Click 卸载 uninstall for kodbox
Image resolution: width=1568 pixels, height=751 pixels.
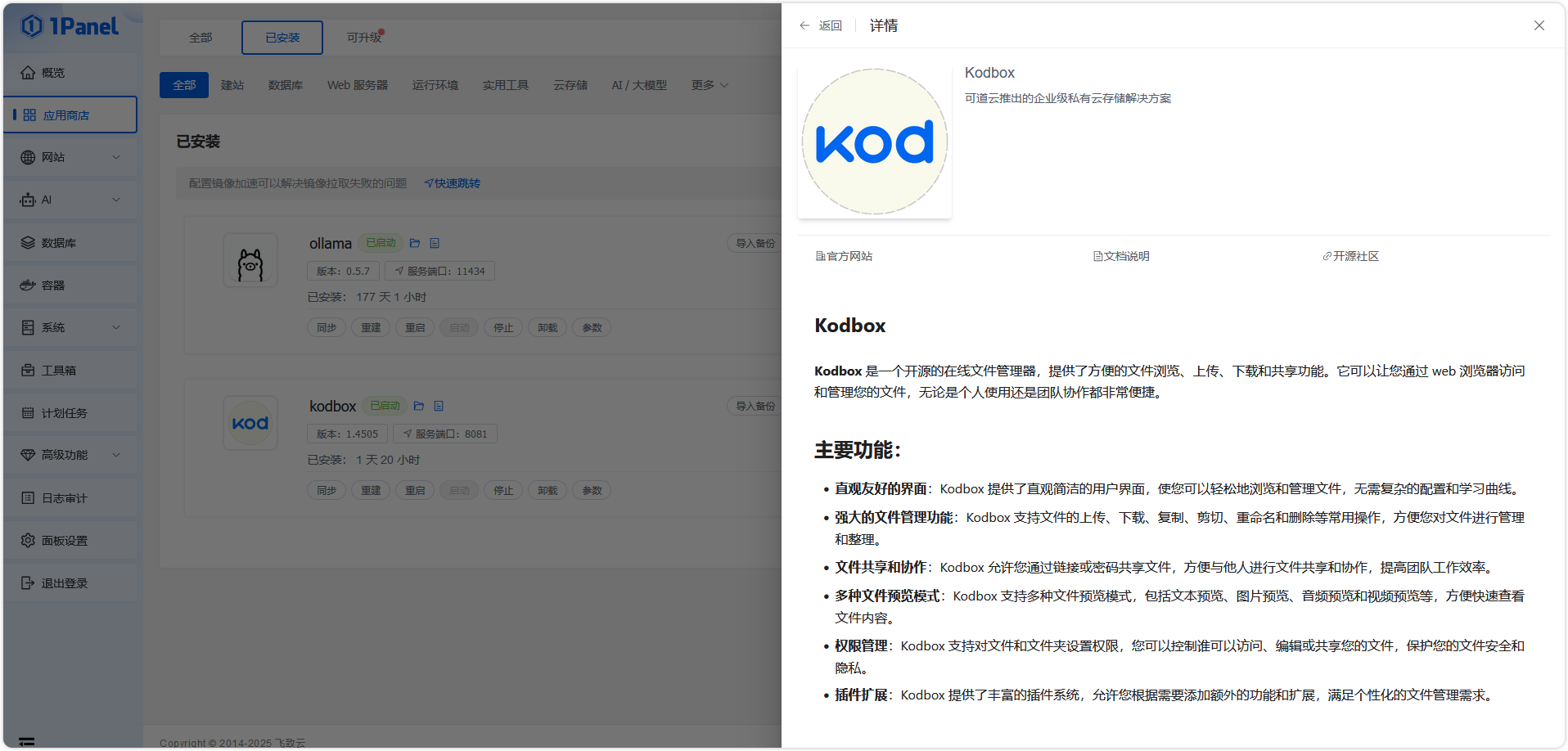tap(547, 490)
